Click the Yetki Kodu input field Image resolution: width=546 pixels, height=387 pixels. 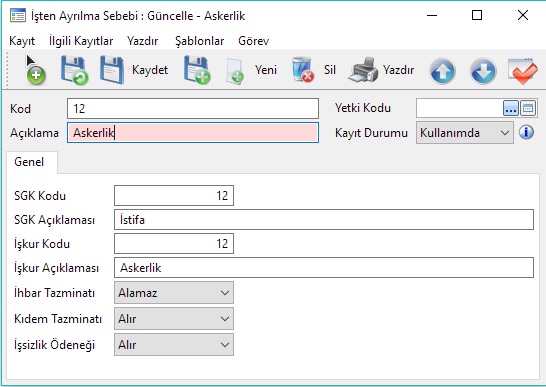click(459, 108)
